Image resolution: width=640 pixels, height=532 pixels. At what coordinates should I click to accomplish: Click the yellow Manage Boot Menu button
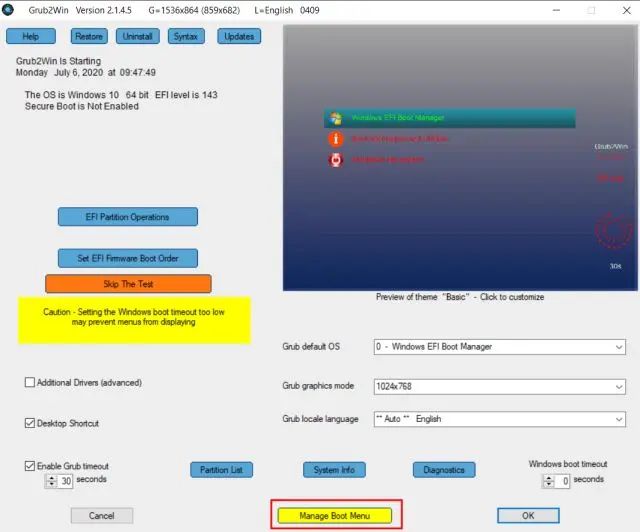tap(335, 516)
